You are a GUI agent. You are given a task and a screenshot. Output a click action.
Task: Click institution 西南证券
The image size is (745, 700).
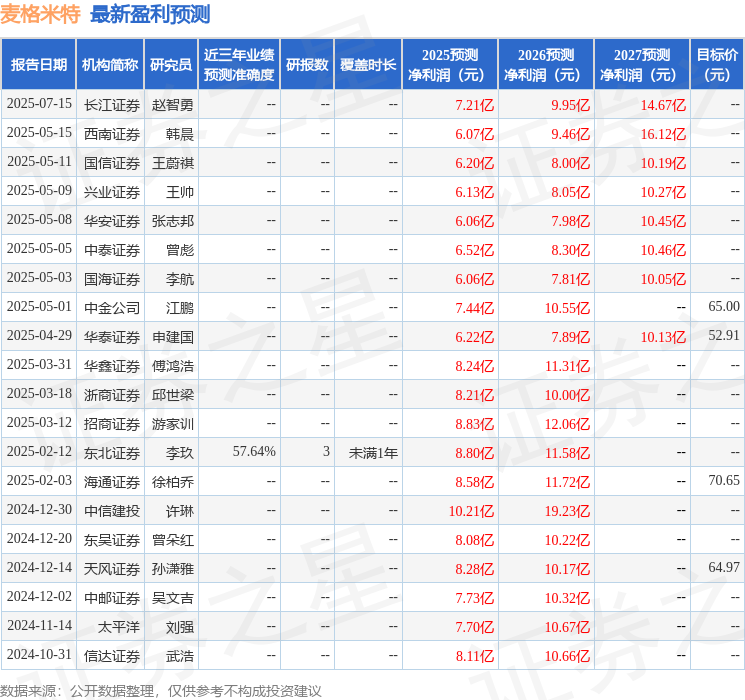(112, 134)
